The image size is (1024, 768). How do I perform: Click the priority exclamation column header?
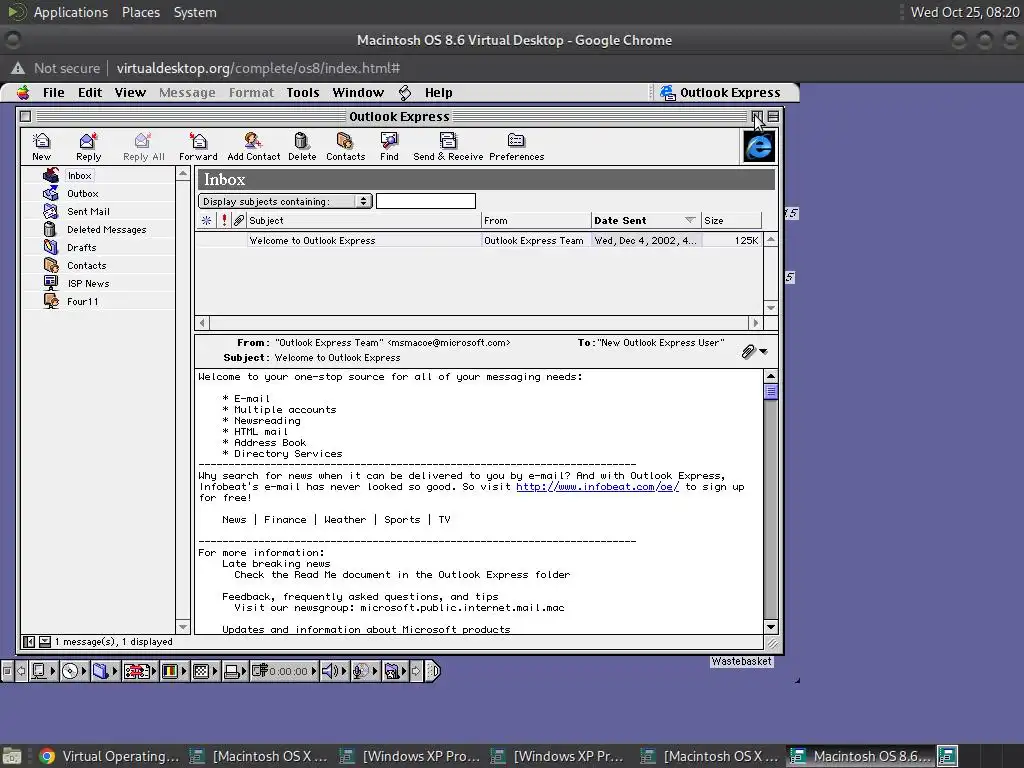(x=224, y=221)
